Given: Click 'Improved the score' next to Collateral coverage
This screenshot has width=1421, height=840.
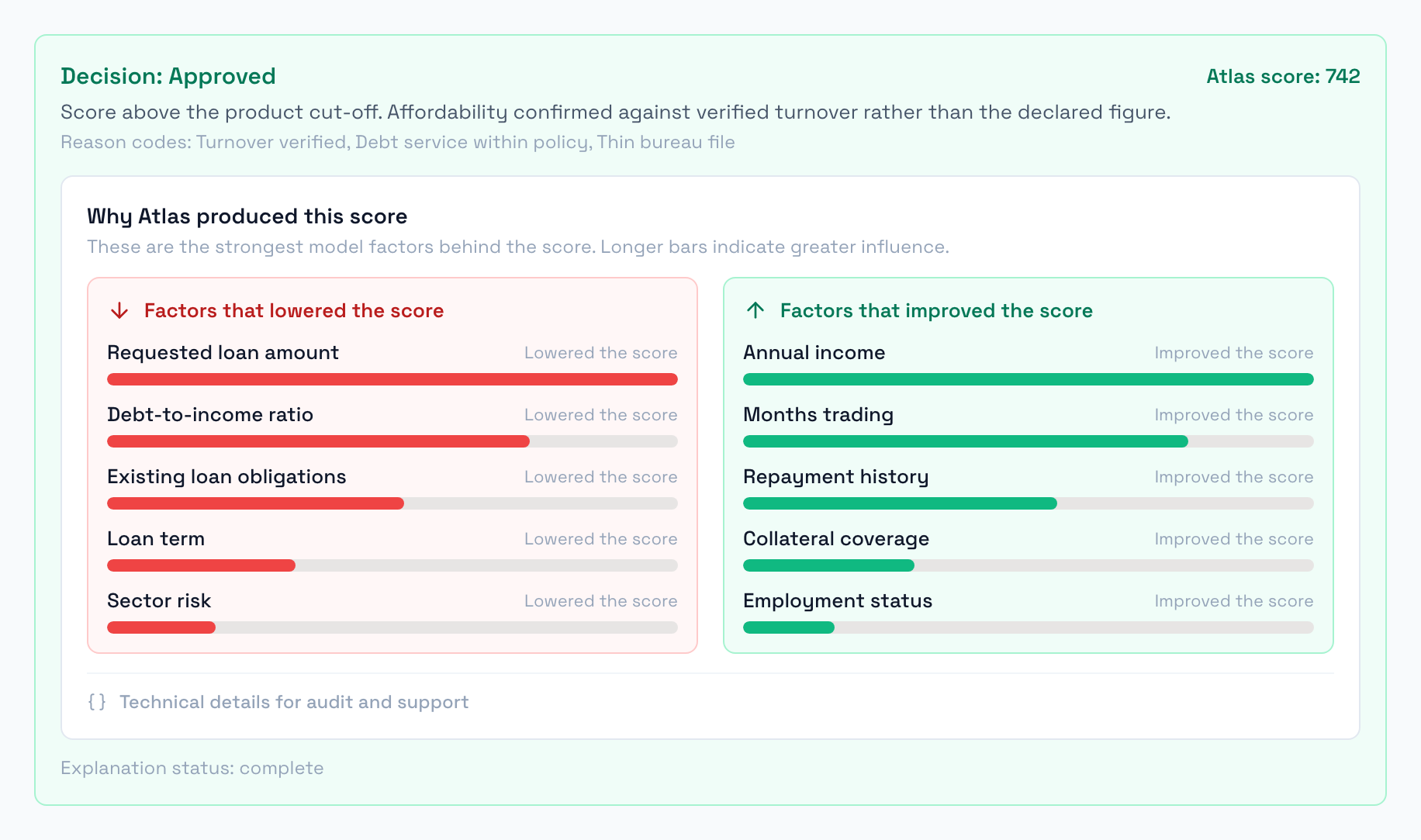Looking at the screenshot, I should pos(1234,539).
